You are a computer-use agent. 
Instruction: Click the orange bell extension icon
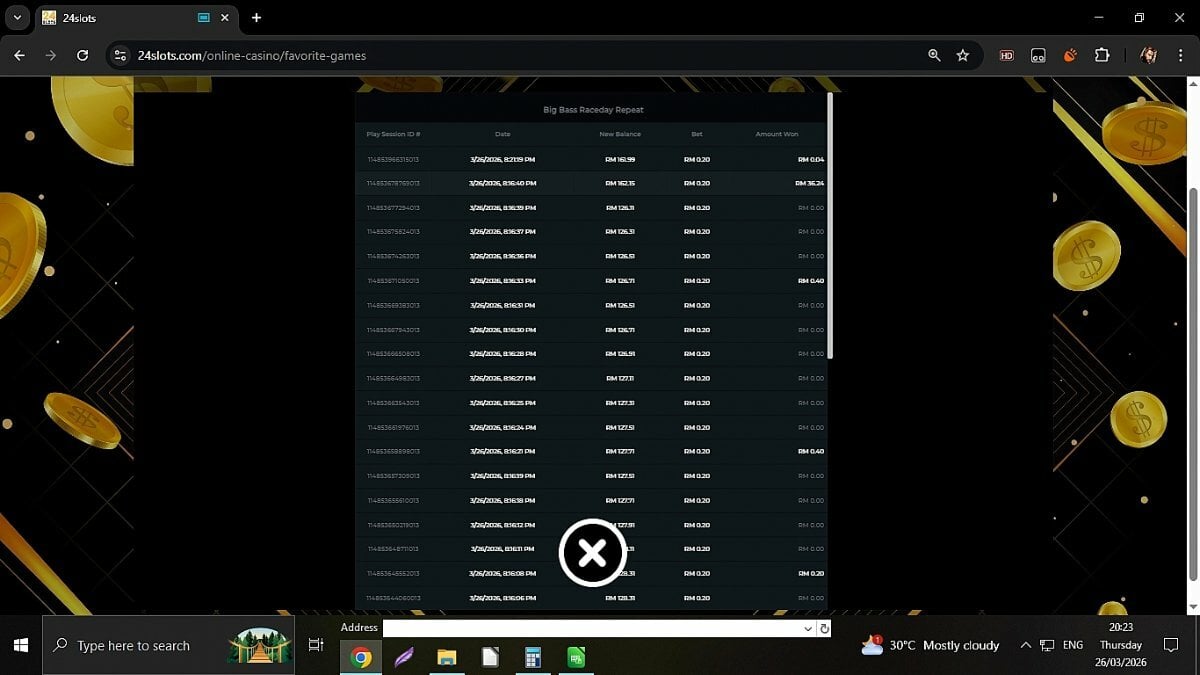(1070, 56)
